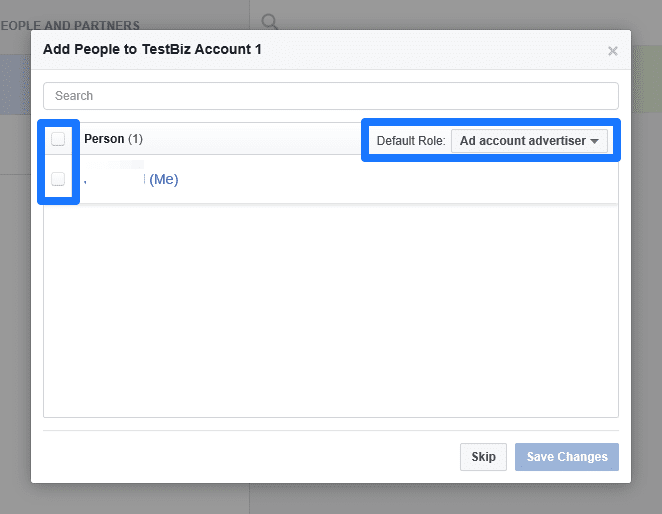Click the Default Role label

click(x=410, y=141)
